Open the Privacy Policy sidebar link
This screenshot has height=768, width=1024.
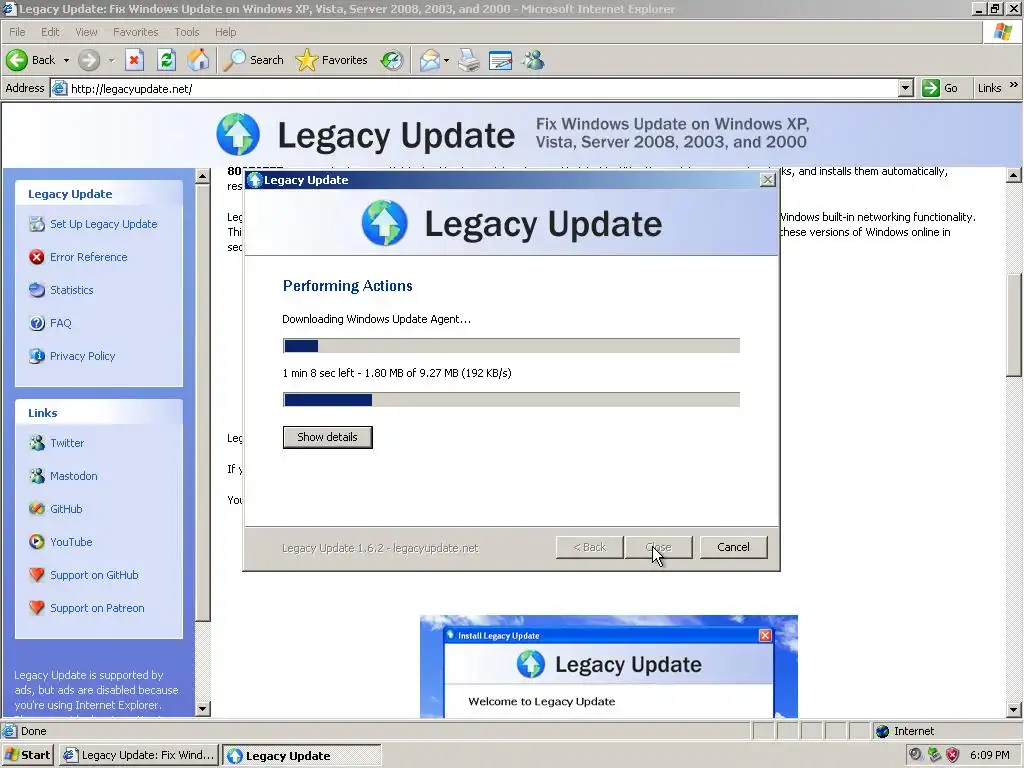(82, 356)
